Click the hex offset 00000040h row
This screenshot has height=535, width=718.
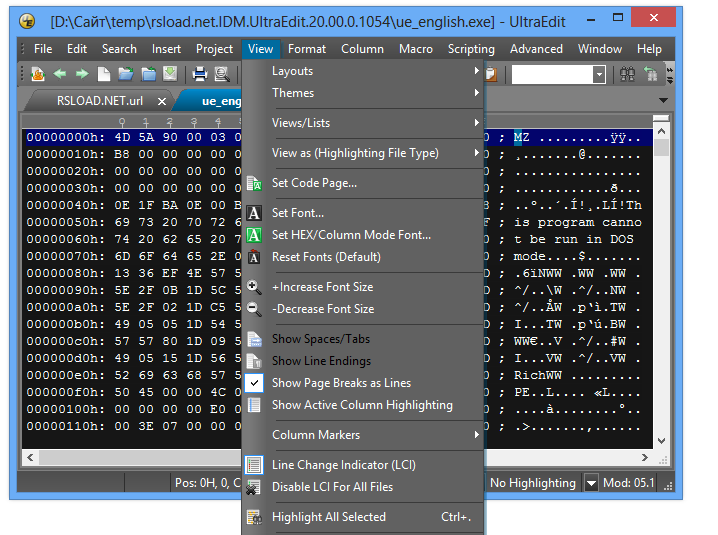[x=65, y=205]
